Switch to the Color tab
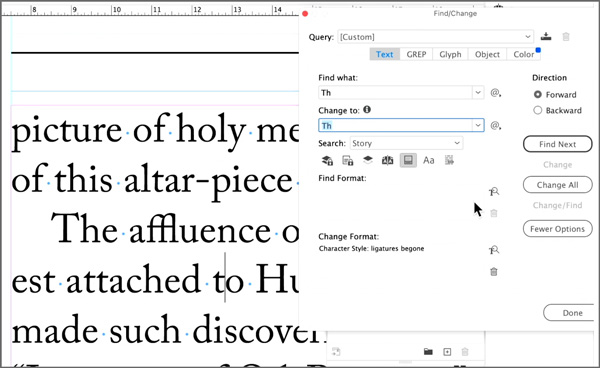600x368 pixels. point(523,54)
